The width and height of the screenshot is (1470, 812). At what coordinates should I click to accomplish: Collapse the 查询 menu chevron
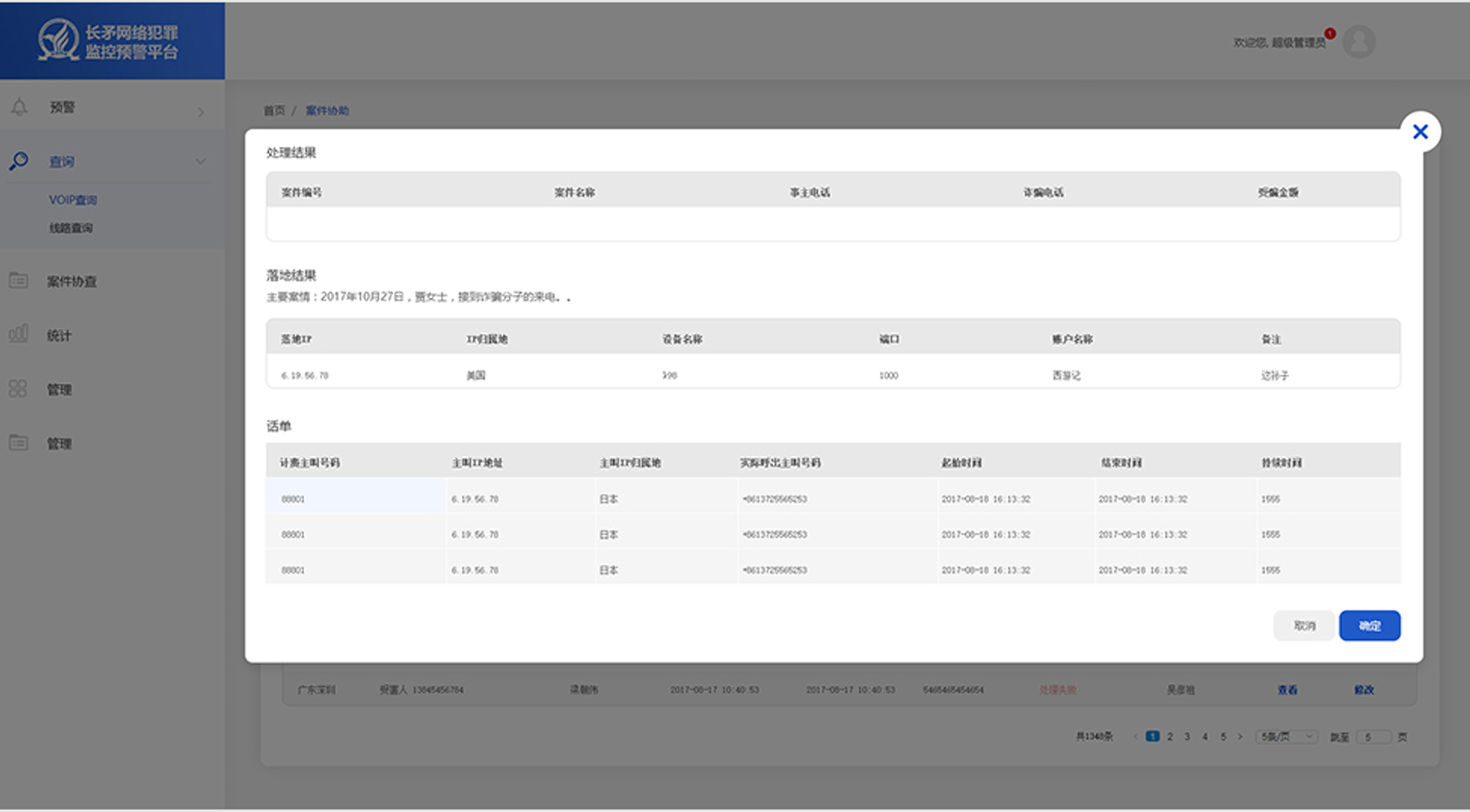[201, 161]
